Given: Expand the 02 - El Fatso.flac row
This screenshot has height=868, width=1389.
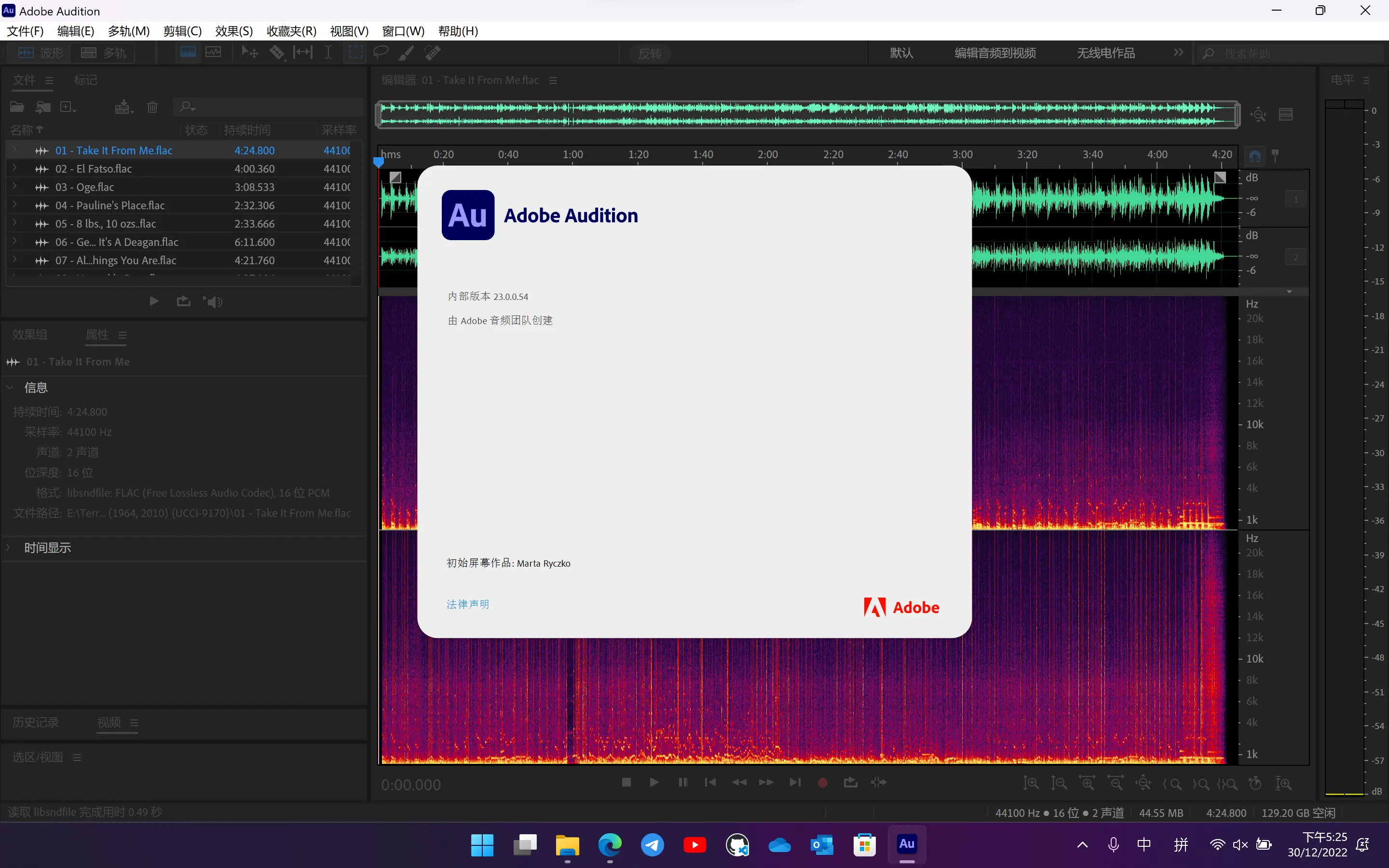Looking at the screenshot, I should (x=14, y=168).
